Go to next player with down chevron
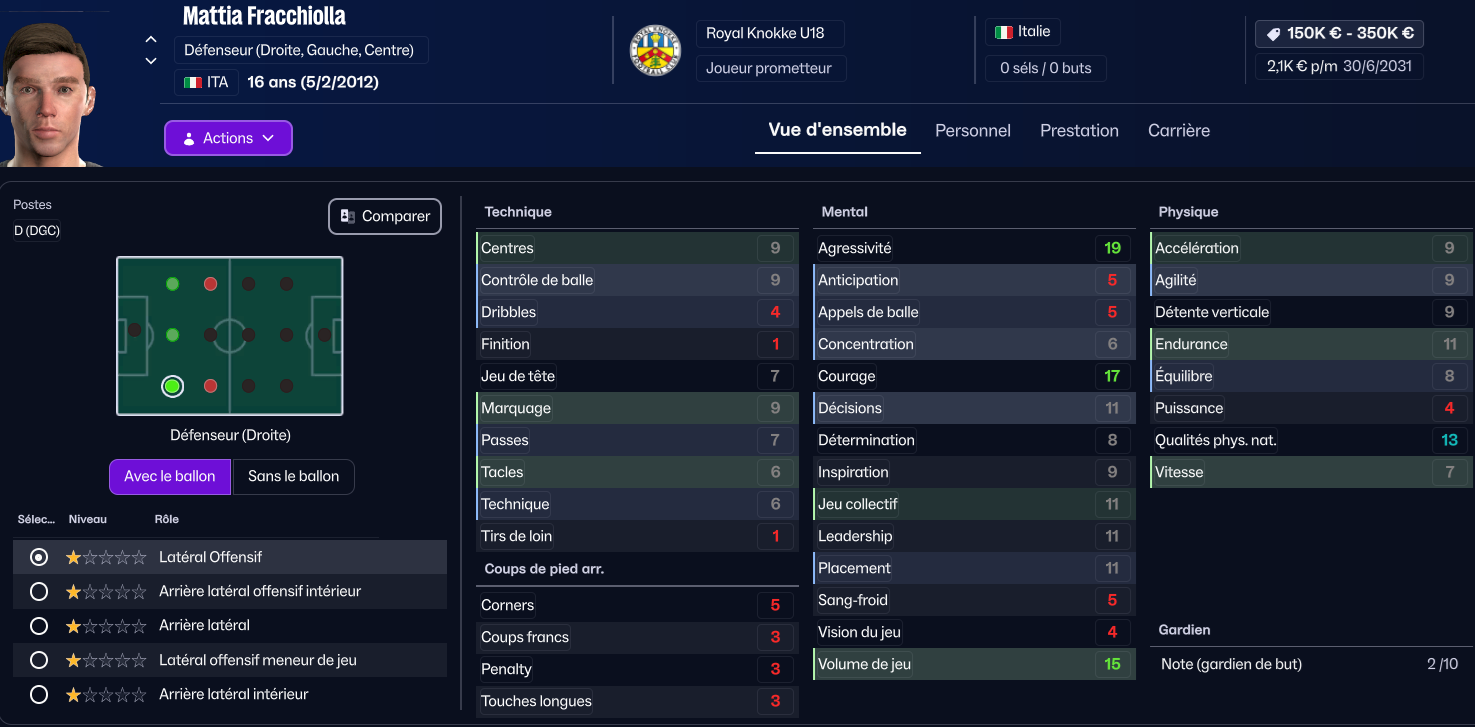The height and width of the screenshot is (727, 1475). pyautogui.click(x=151, y=61)
